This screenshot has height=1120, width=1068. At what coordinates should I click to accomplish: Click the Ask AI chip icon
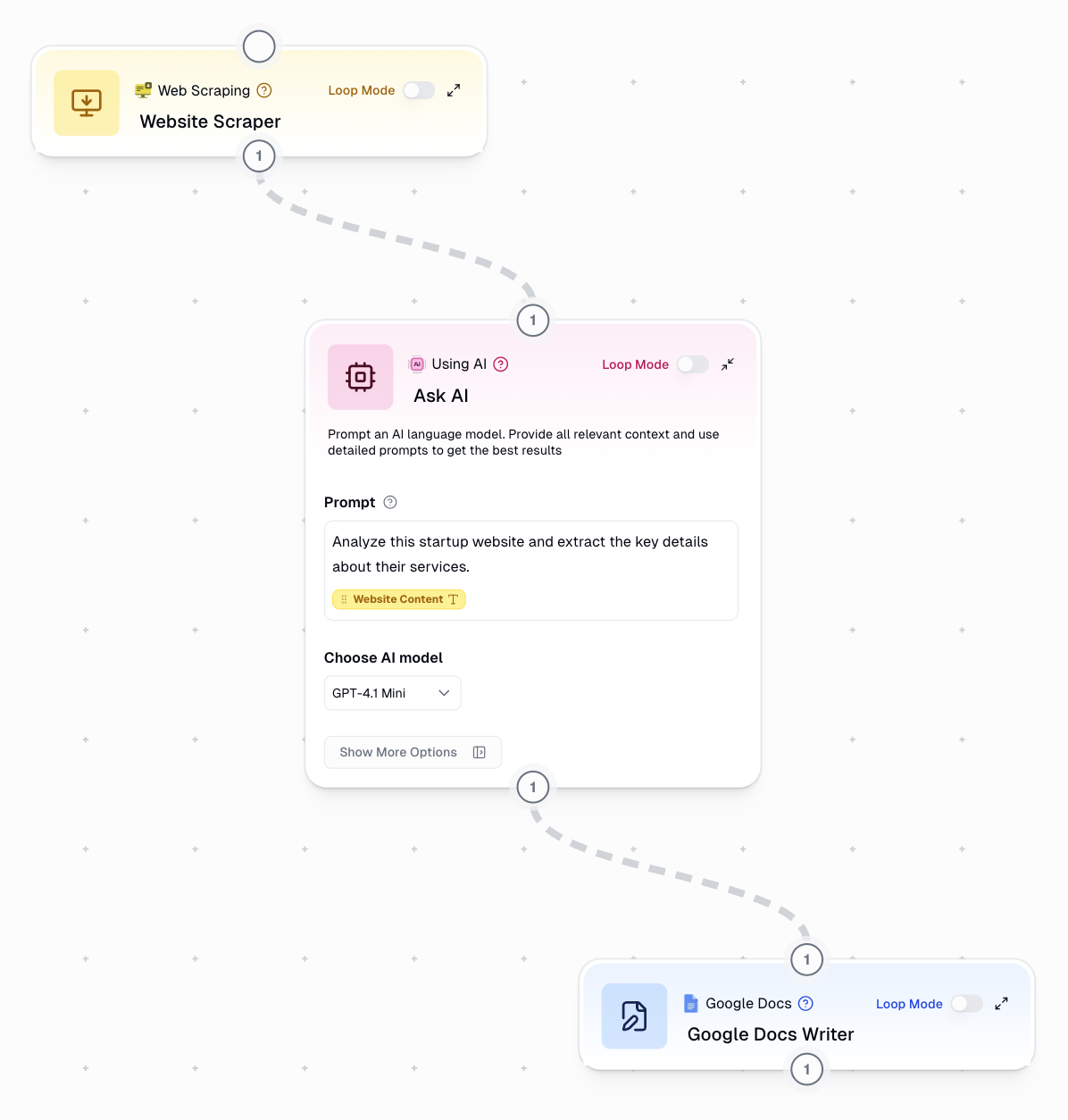click(361, 377)
